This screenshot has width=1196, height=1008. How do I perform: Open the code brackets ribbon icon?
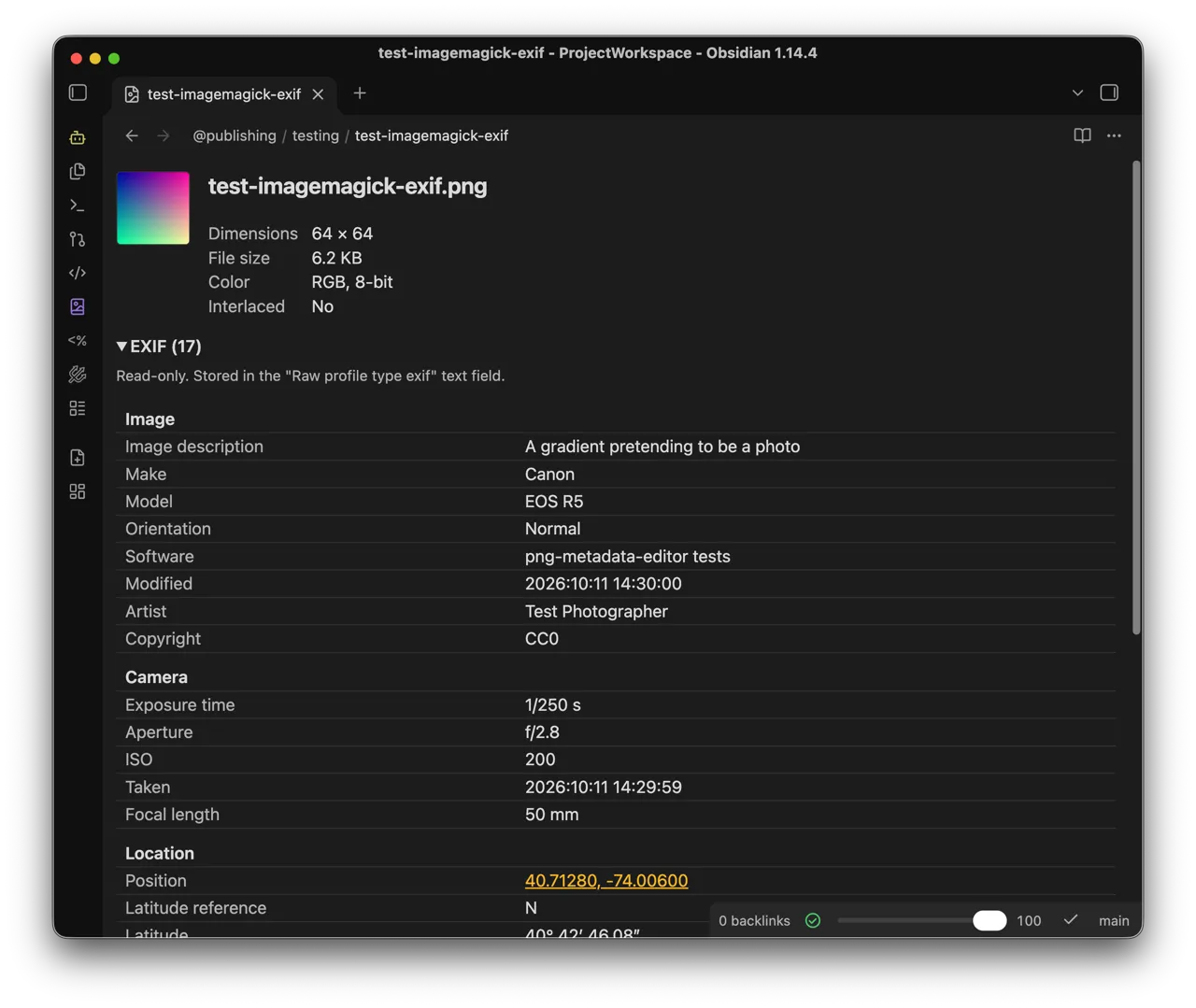[x=78, y=273]
